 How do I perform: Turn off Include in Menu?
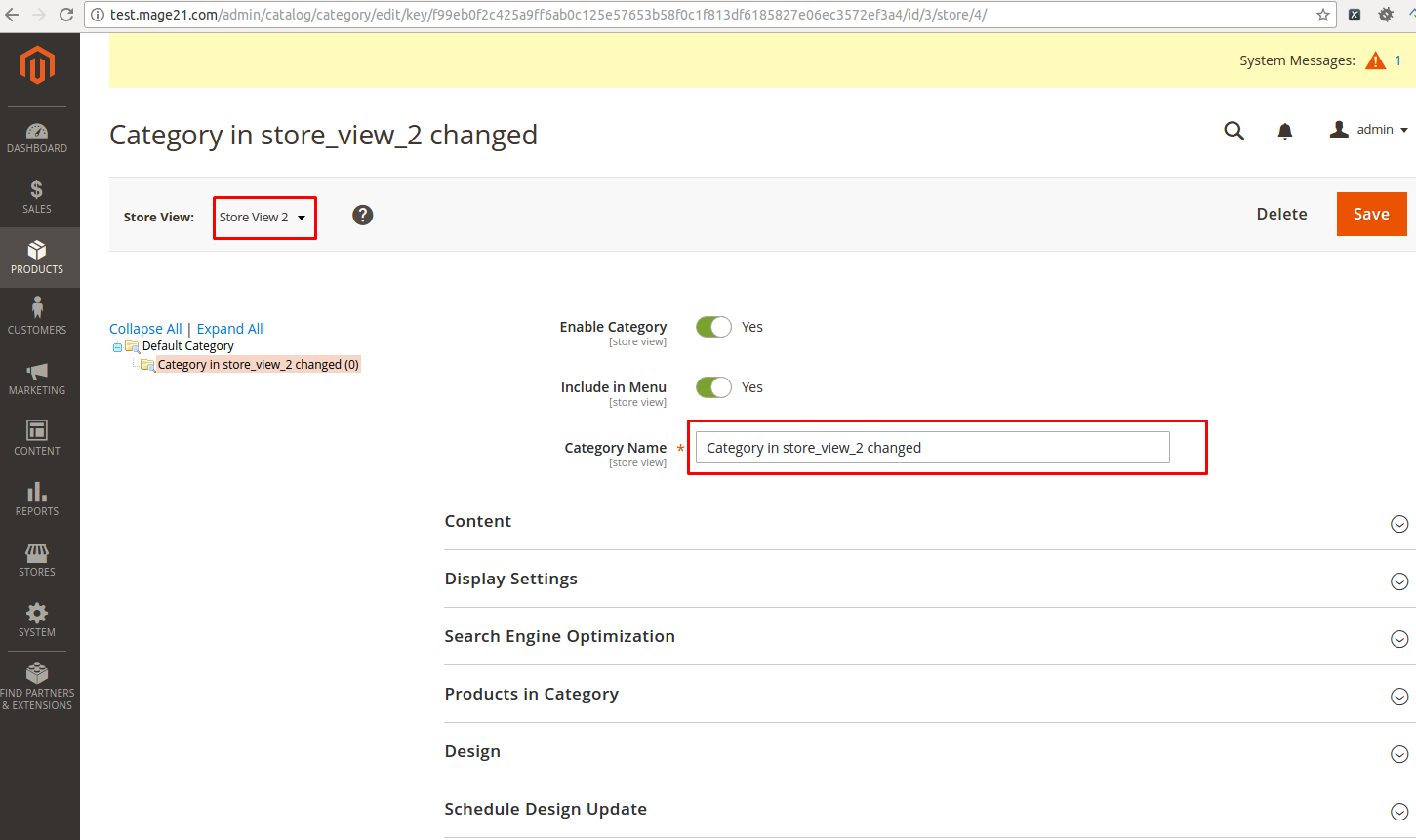click(x=713, y=386)
